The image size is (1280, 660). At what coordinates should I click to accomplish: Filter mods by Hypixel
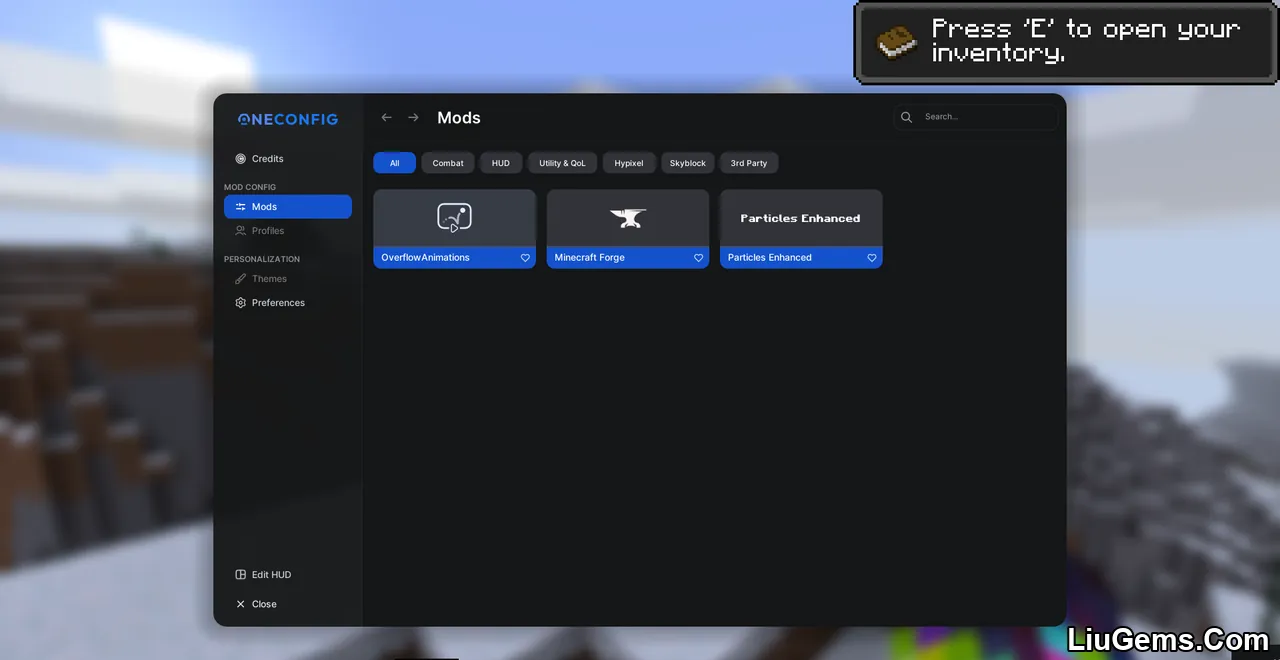tap(629, 163)
